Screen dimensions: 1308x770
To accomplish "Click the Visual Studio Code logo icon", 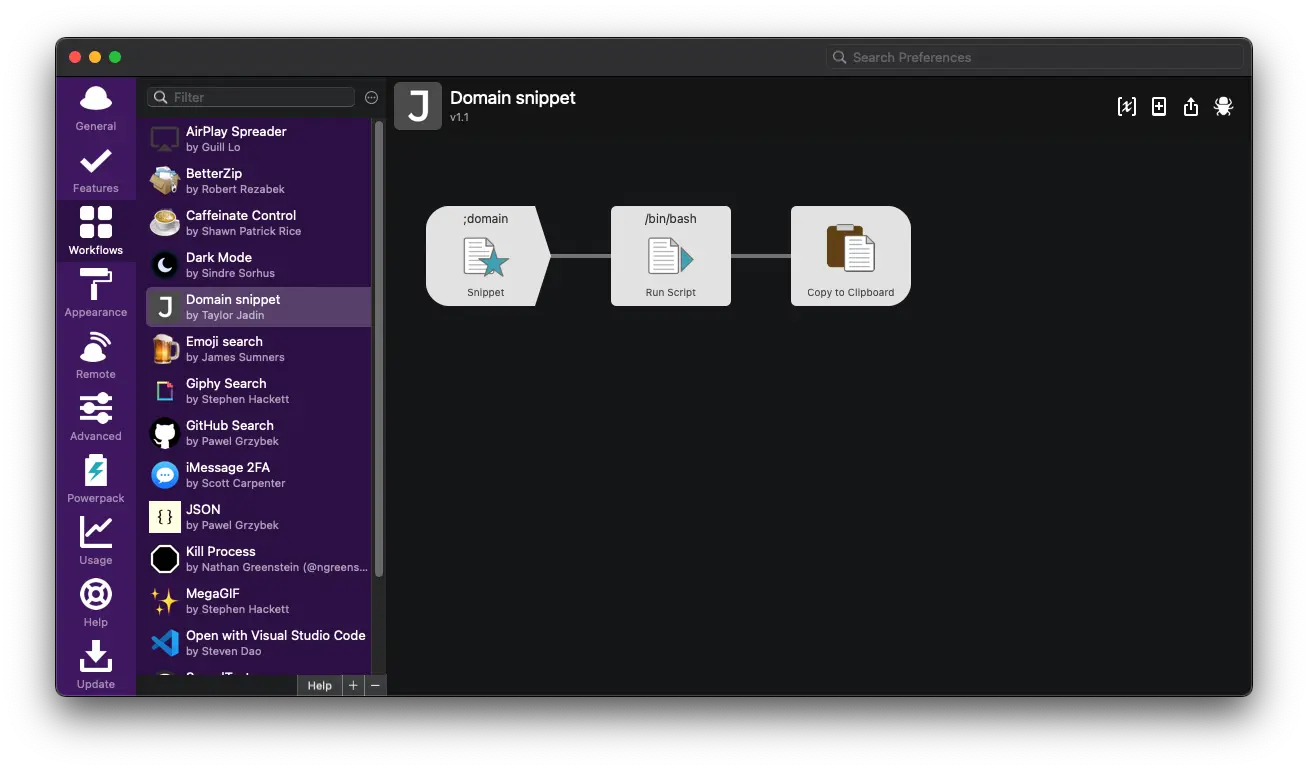I will [165, 643].
